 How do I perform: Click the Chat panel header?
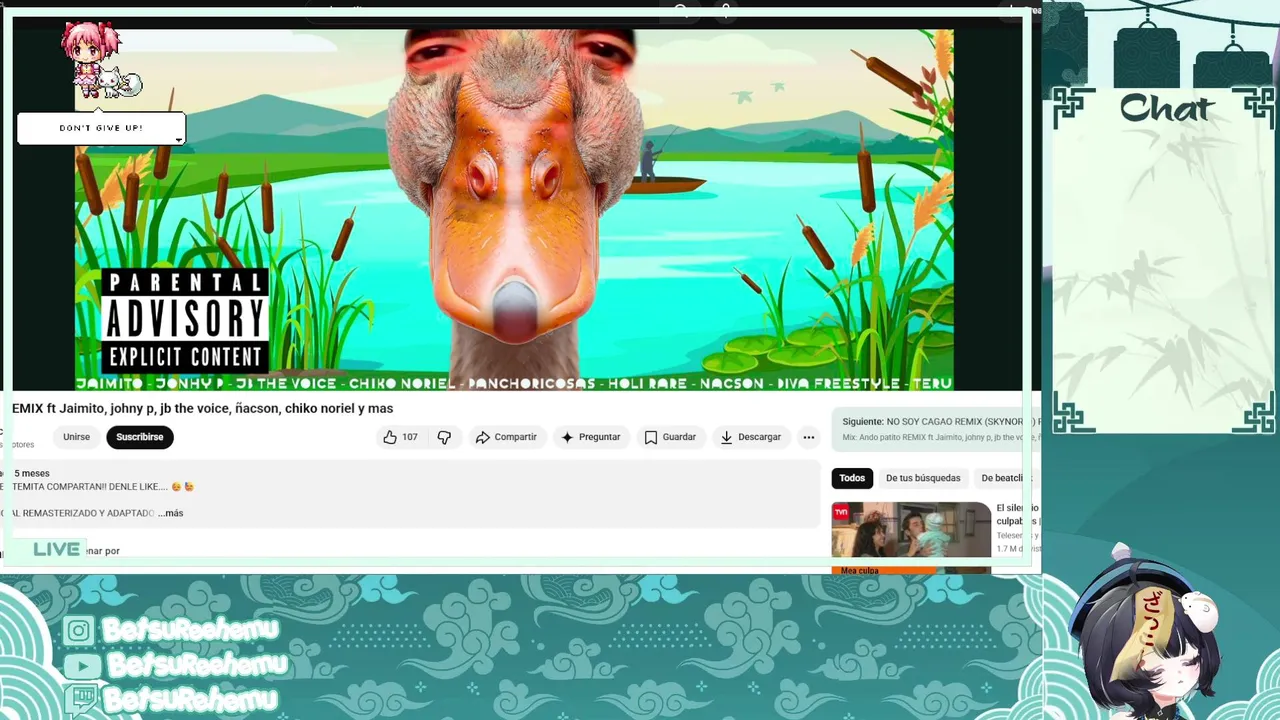pos(1166,108)
